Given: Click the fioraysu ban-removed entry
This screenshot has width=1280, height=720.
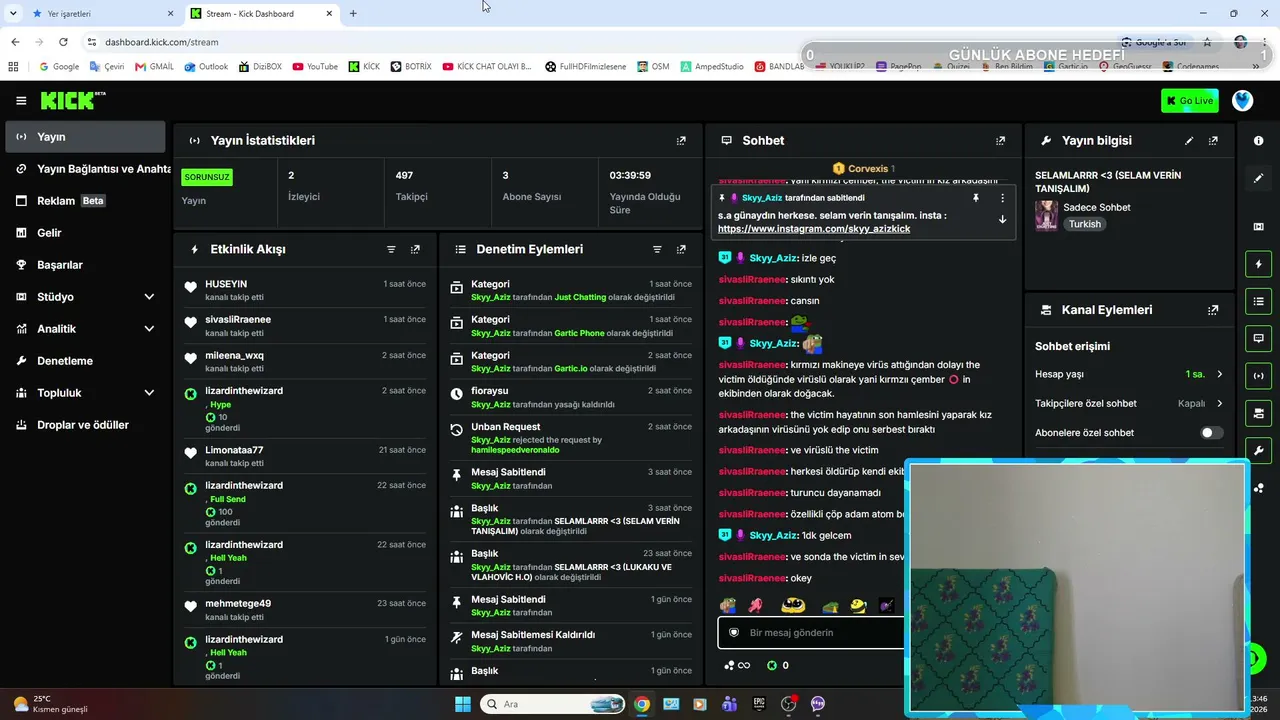Looking at the screenshot, I should click(569, 397).
